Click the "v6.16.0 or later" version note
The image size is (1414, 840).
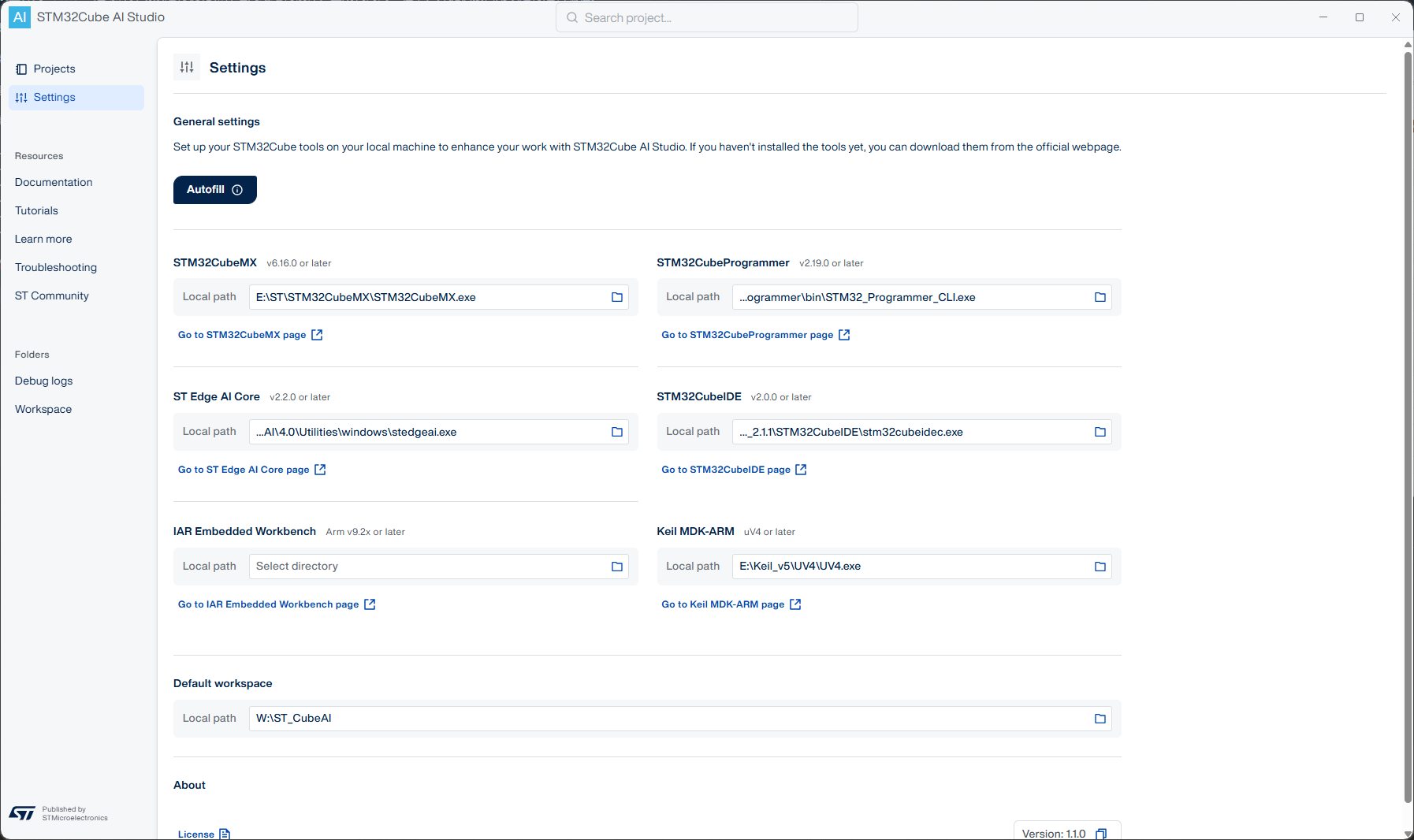coord(299,264)
